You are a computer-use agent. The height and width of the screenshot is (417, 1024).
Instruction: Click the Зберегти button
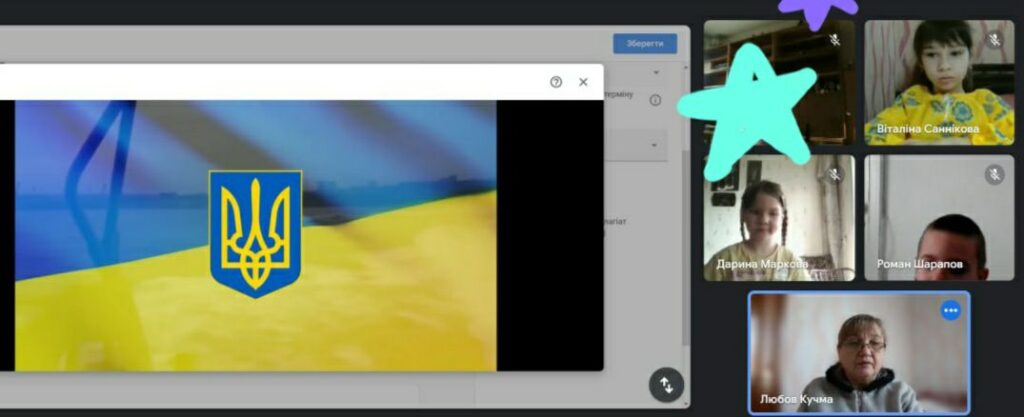645,44
